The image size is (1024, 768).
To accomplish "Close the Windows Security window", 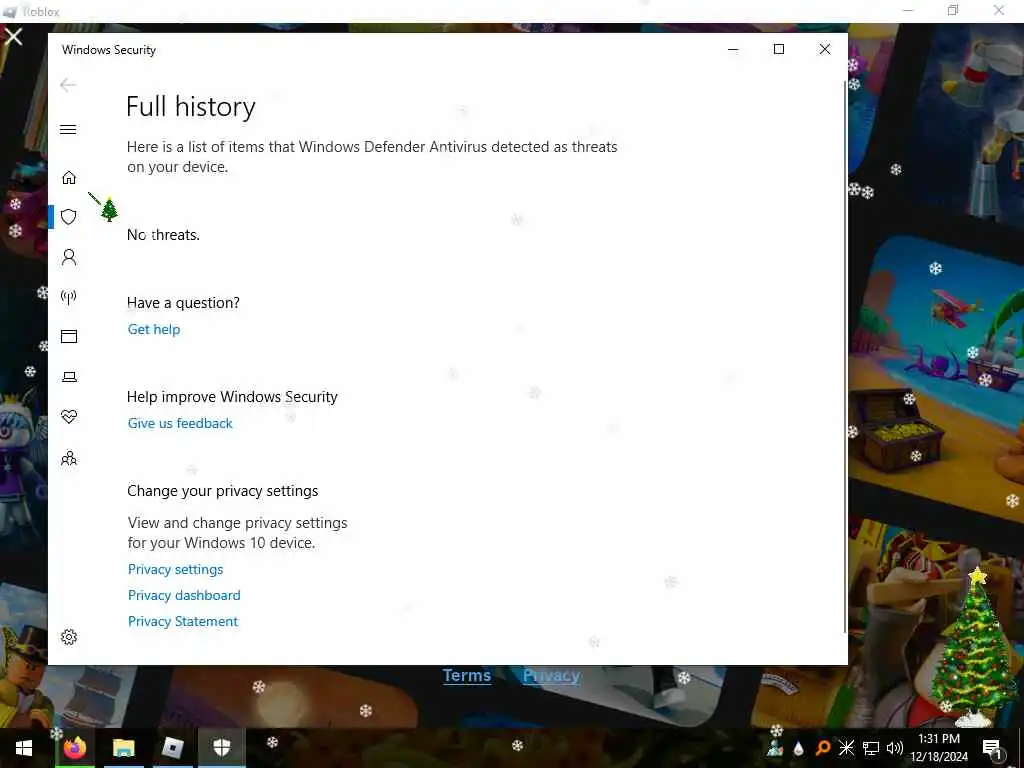I will pos(825,49).
